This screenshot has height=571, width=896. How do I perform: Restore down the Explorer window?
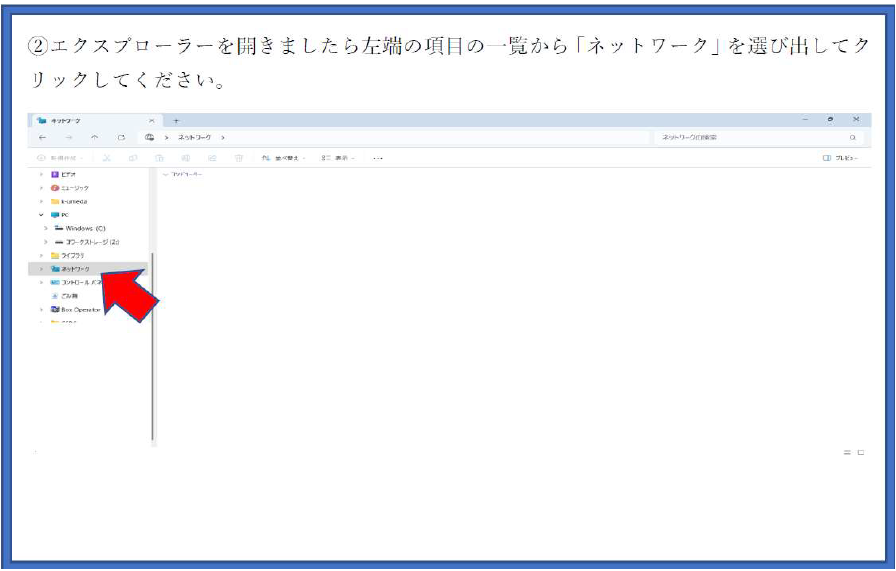830,119
